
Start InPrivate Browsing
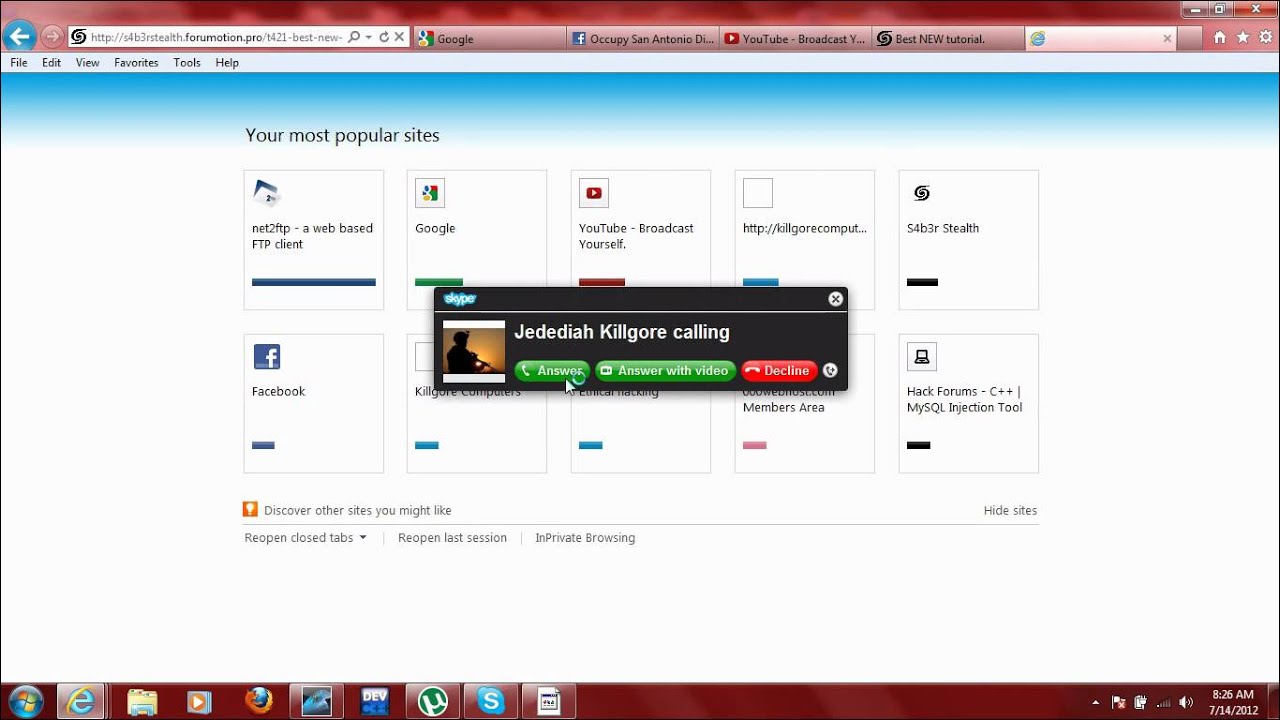pos(585,538)
